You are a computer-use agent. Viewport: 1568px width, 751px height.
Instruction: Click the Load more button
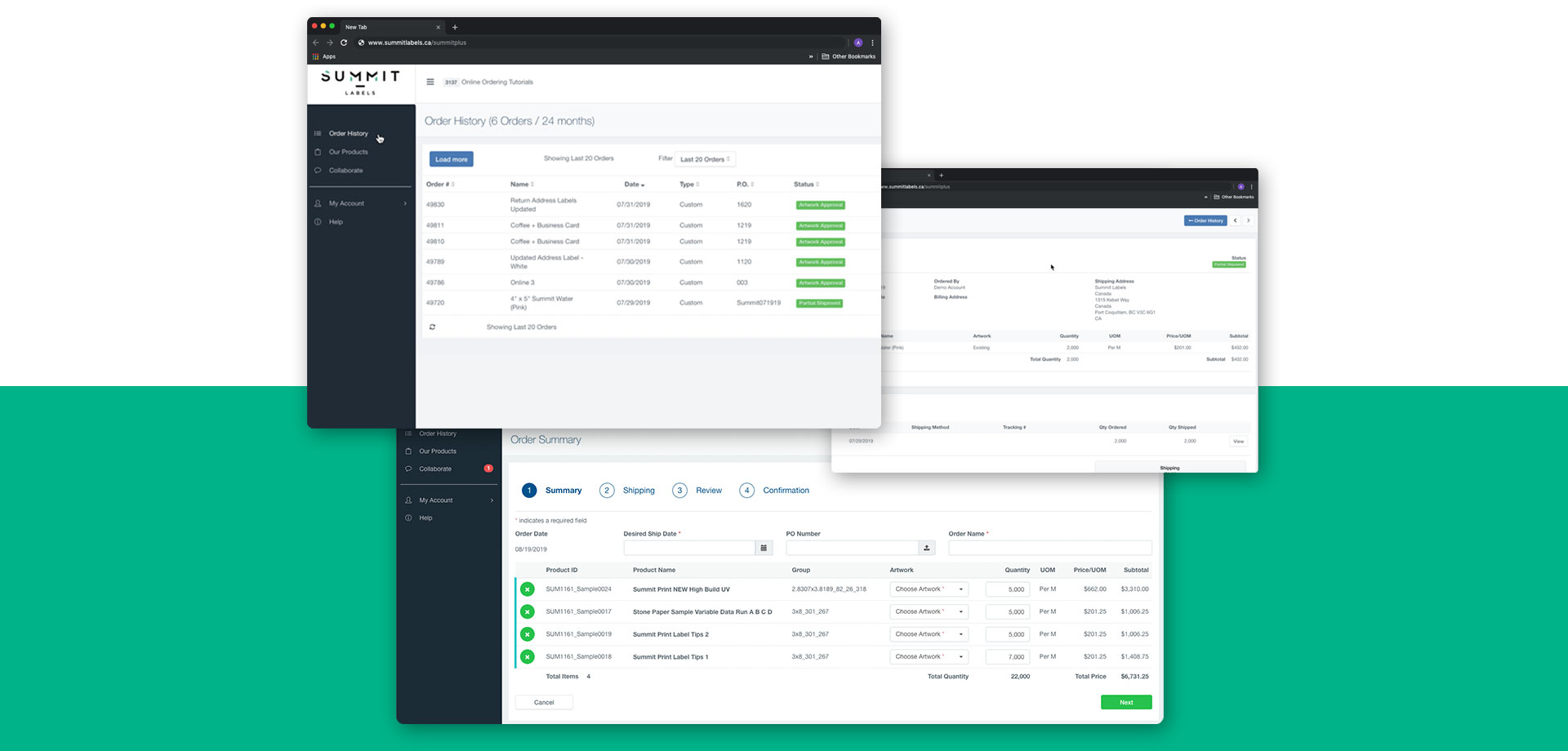pos(452,159)
